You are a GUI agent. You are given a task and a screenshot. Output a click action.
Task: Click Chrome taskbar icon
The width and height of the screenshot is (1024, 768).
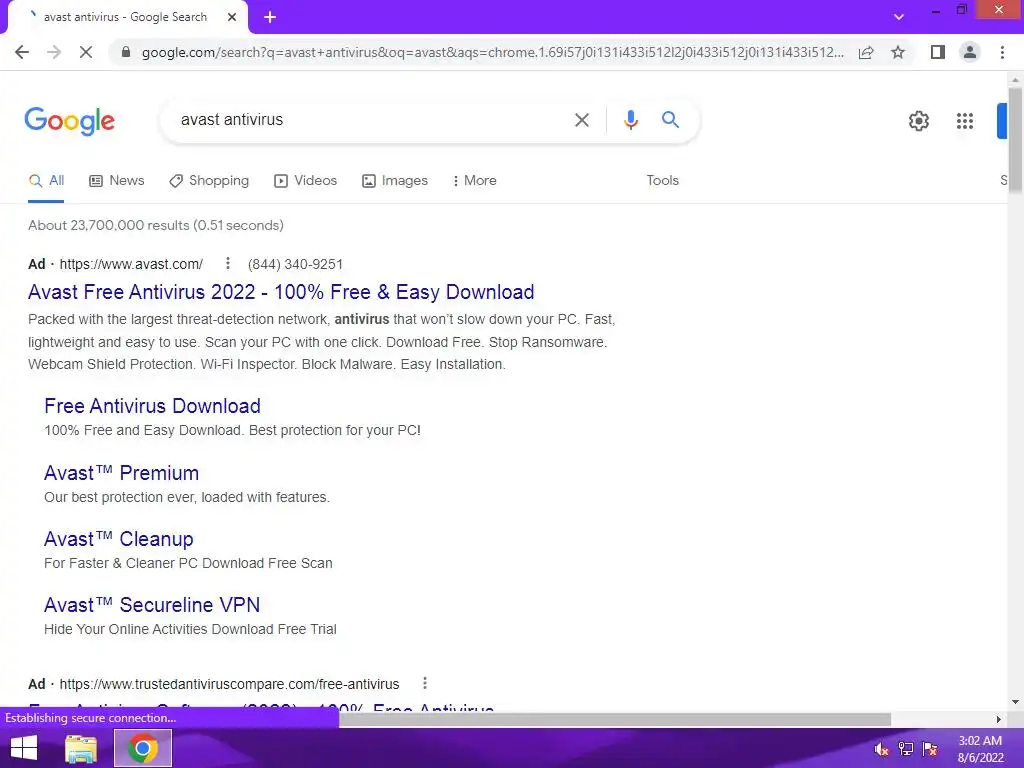143,748
